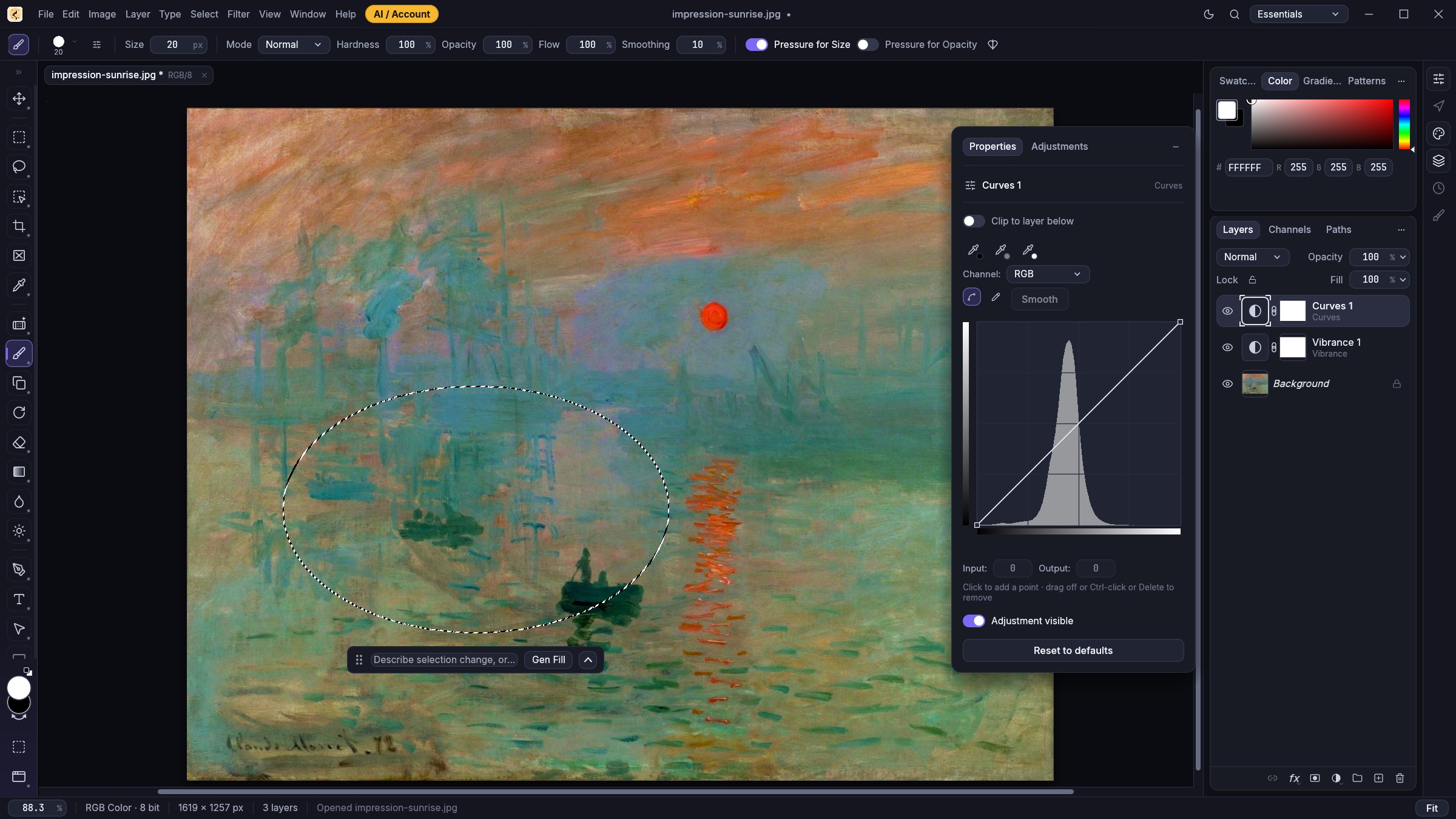The height and width of the screenshot is (819, 1456).
Task: Click the foreground white color swatch in Color panel
Action: pyautogui.click(x=1227, y=110)
